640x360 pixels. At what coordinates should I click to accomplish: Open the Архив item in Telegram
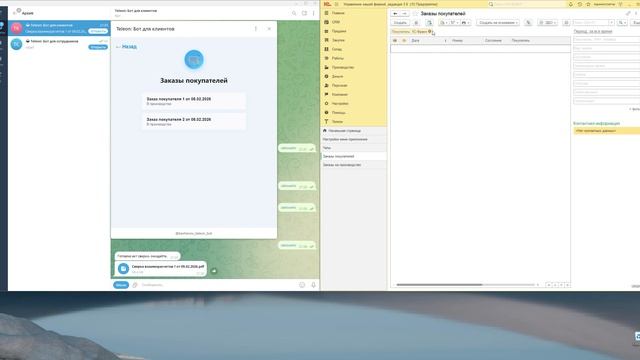click(x=27, y=13)
